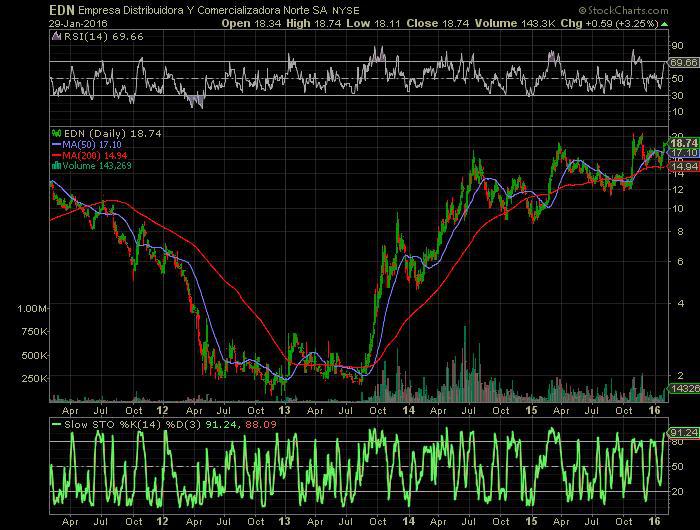Click the EDN ticker symbol in the title
This screenshot has width=700, height=530.
pyautogui.click(x=62, y=10)
